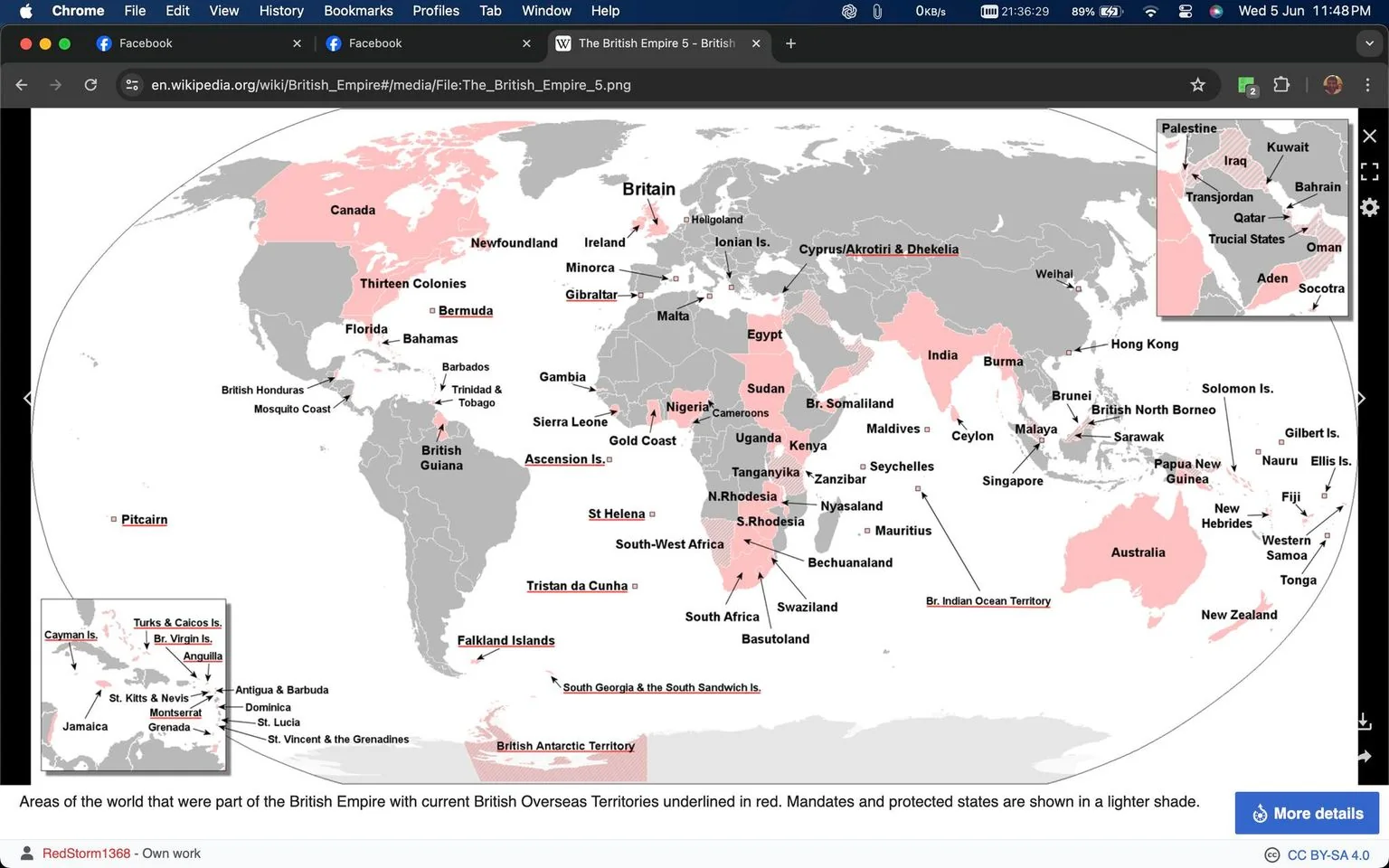Open RedStorm1368 author link
Screen dimensions: 1389x868
tap(86, 854)
